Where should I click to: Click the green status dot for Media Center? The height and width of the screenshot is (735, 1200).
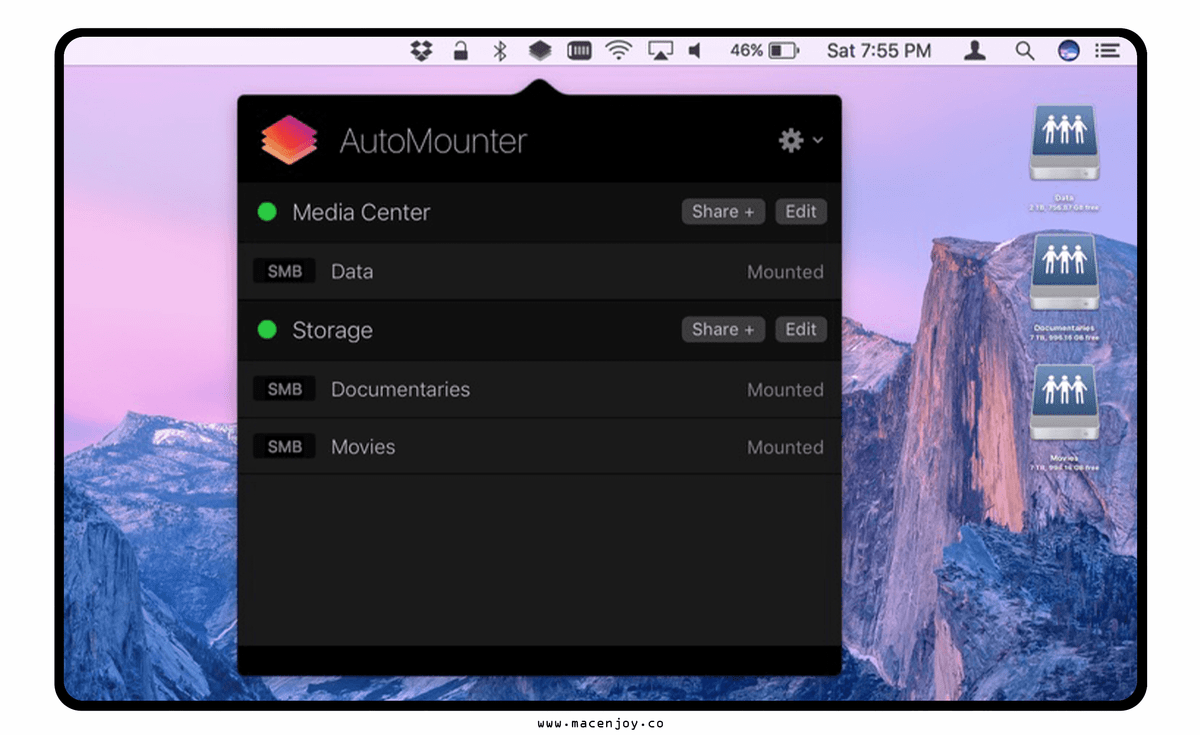267,212
